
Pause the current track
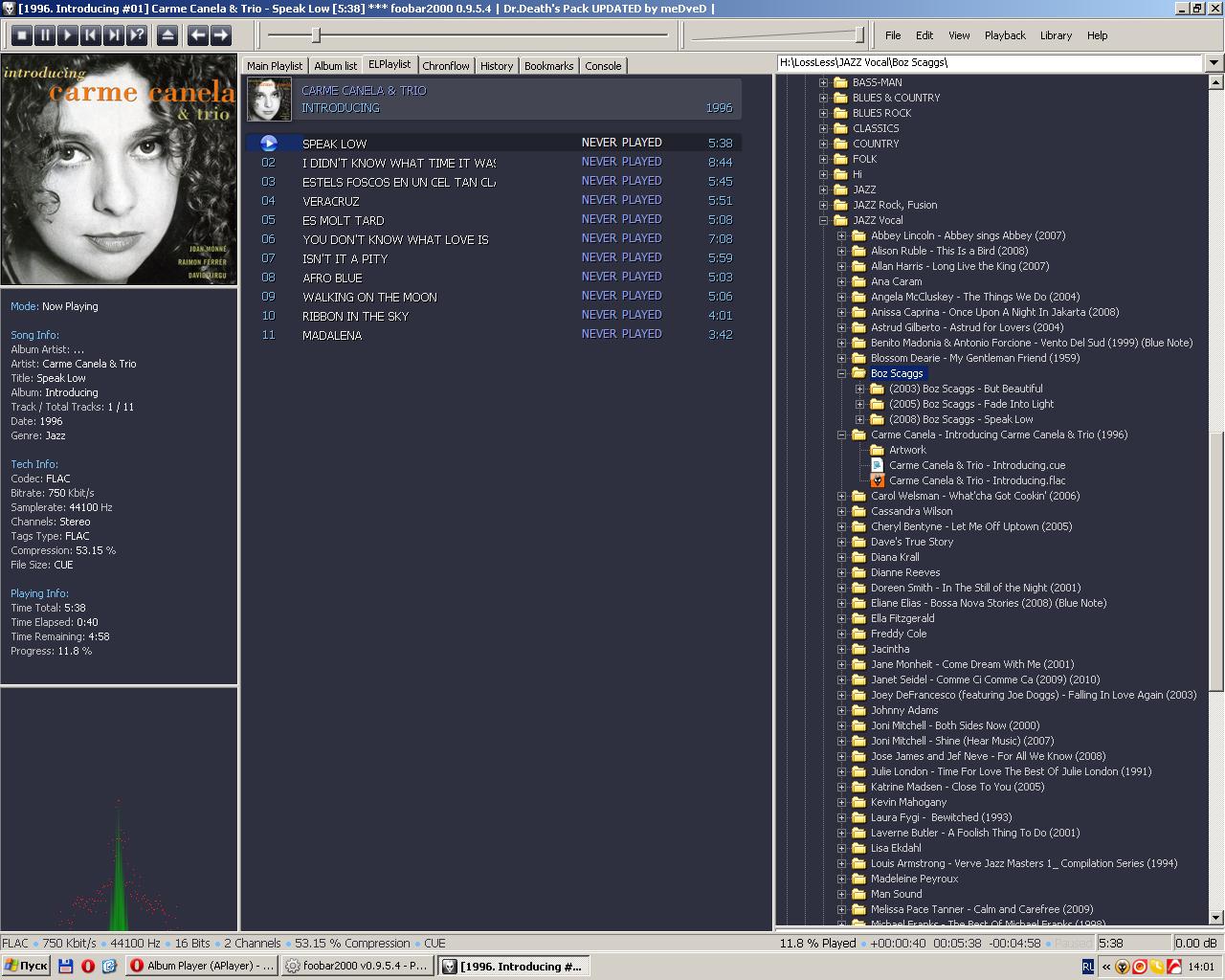click(44, 35)
